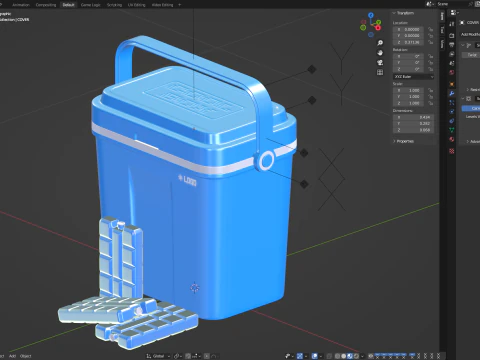Open the Object menu in viewport header

(25, 356)
